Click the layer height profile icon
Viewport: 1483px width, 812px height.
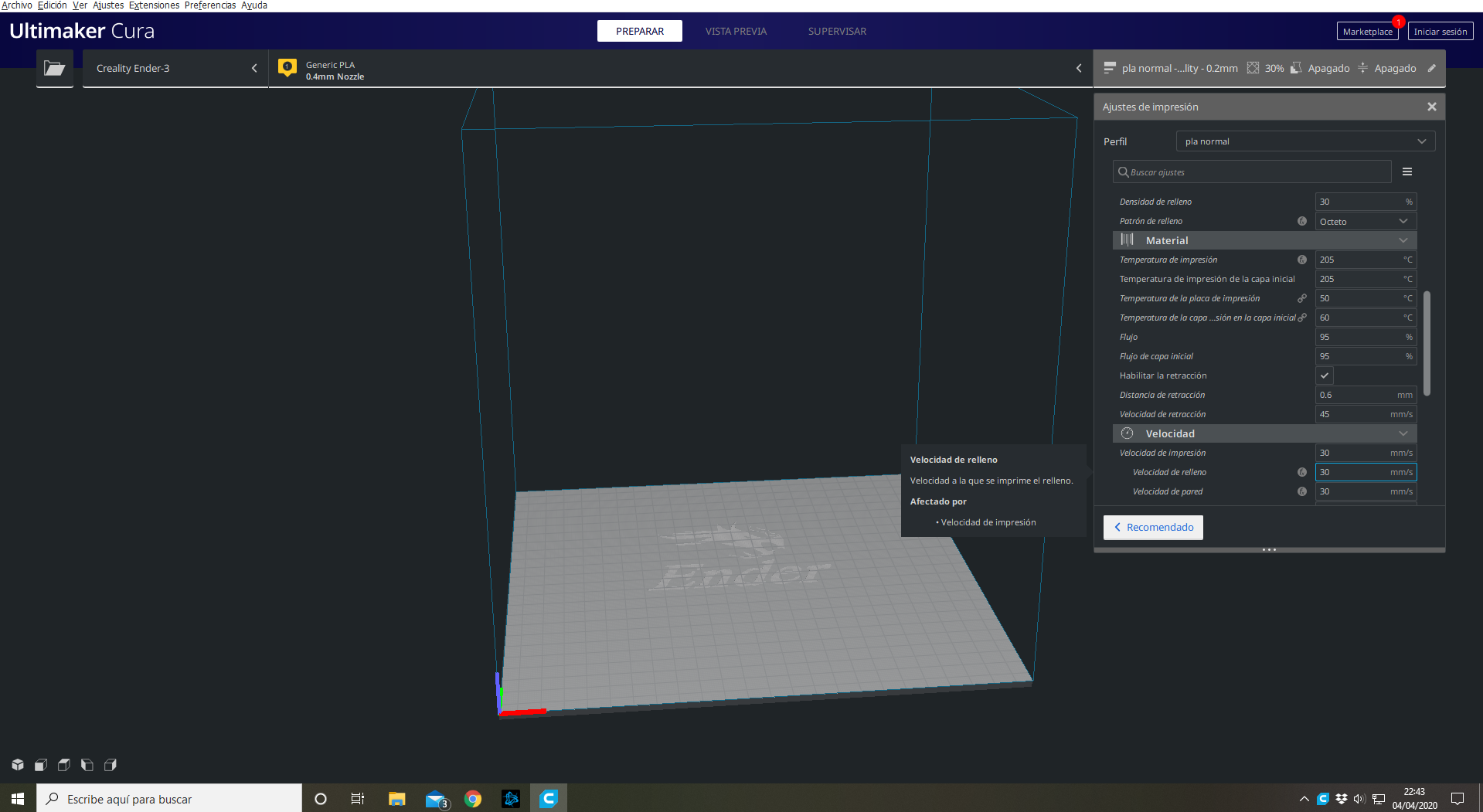[x=1110, y=68]
